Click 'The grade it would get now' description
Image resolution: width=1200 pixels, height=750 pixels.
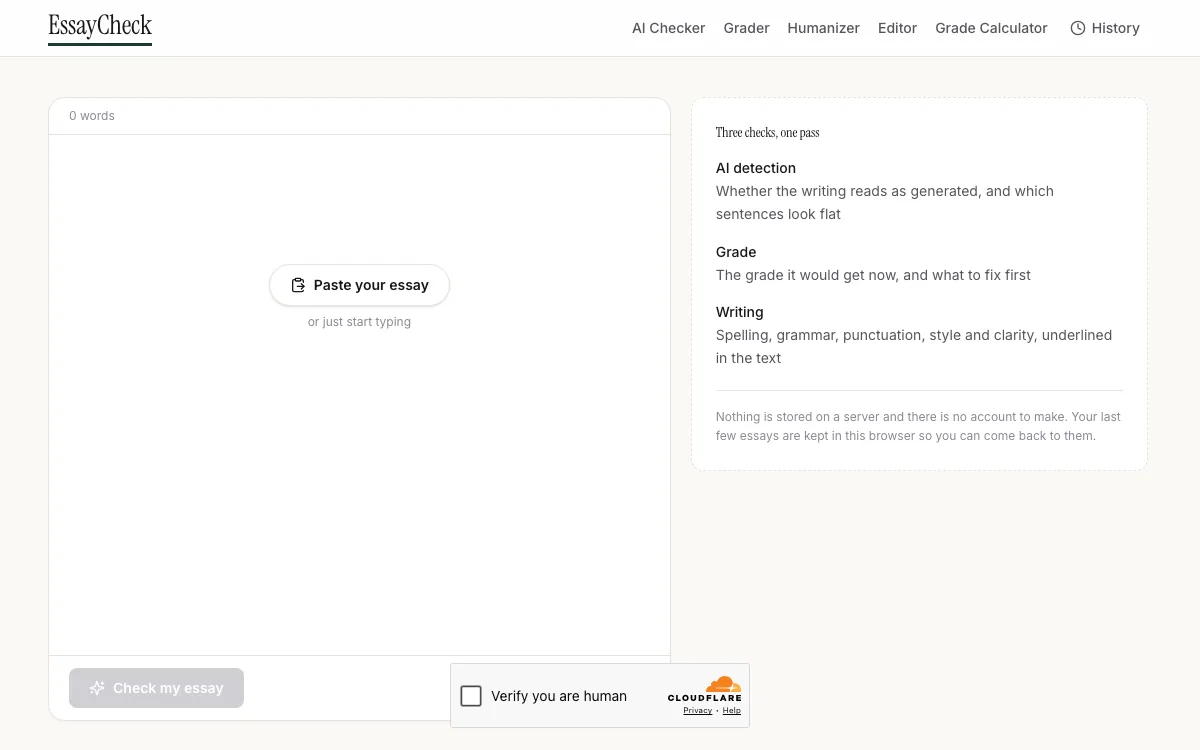tap(873, 275)
